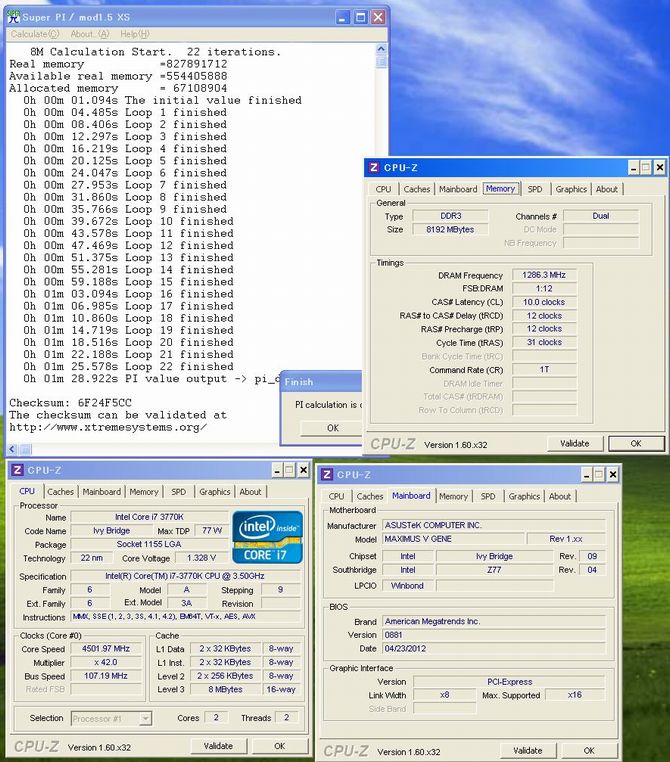Screen dimensions: 670x762
Task: Click the Core Voltage 1.328 V value
Action: [202, 558]
